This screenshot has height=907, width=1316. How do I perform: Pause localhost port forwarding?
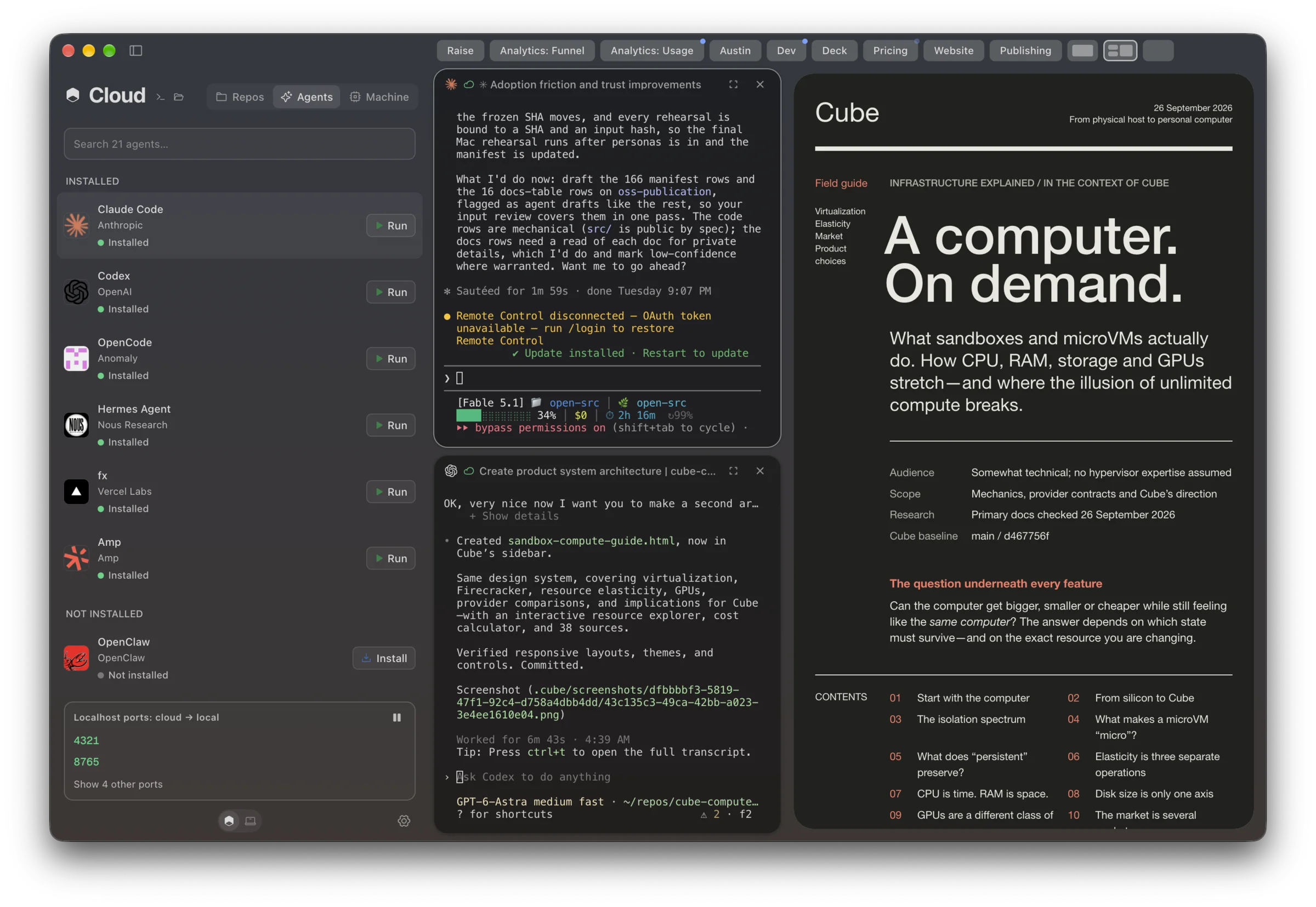(397, 717)
